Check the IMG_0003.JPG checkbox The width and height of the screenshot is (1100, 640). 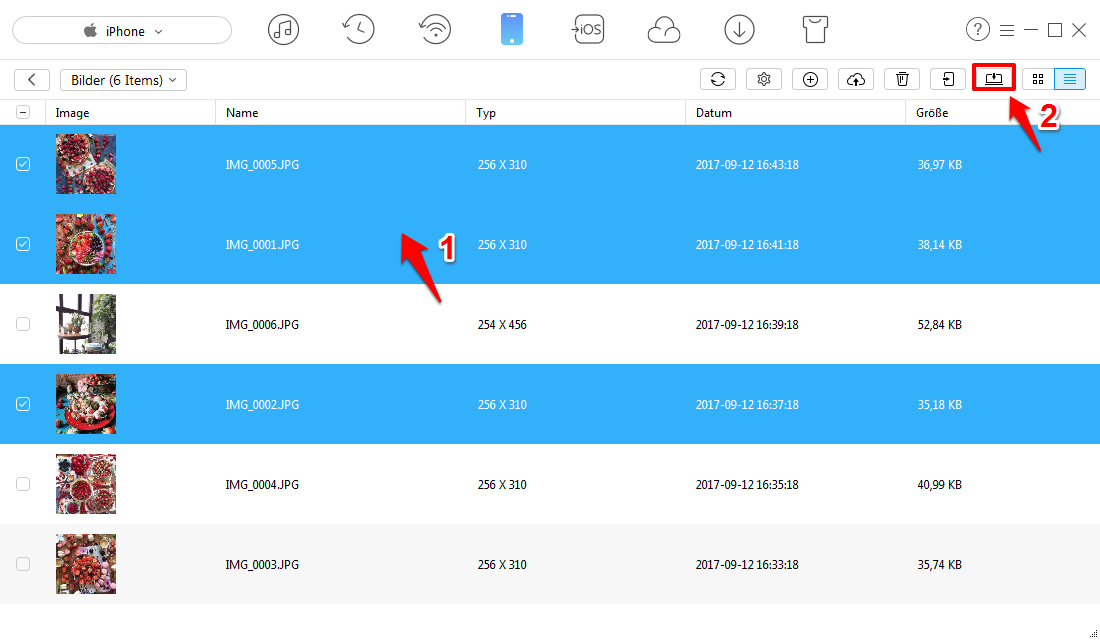(x=23, y=564)
